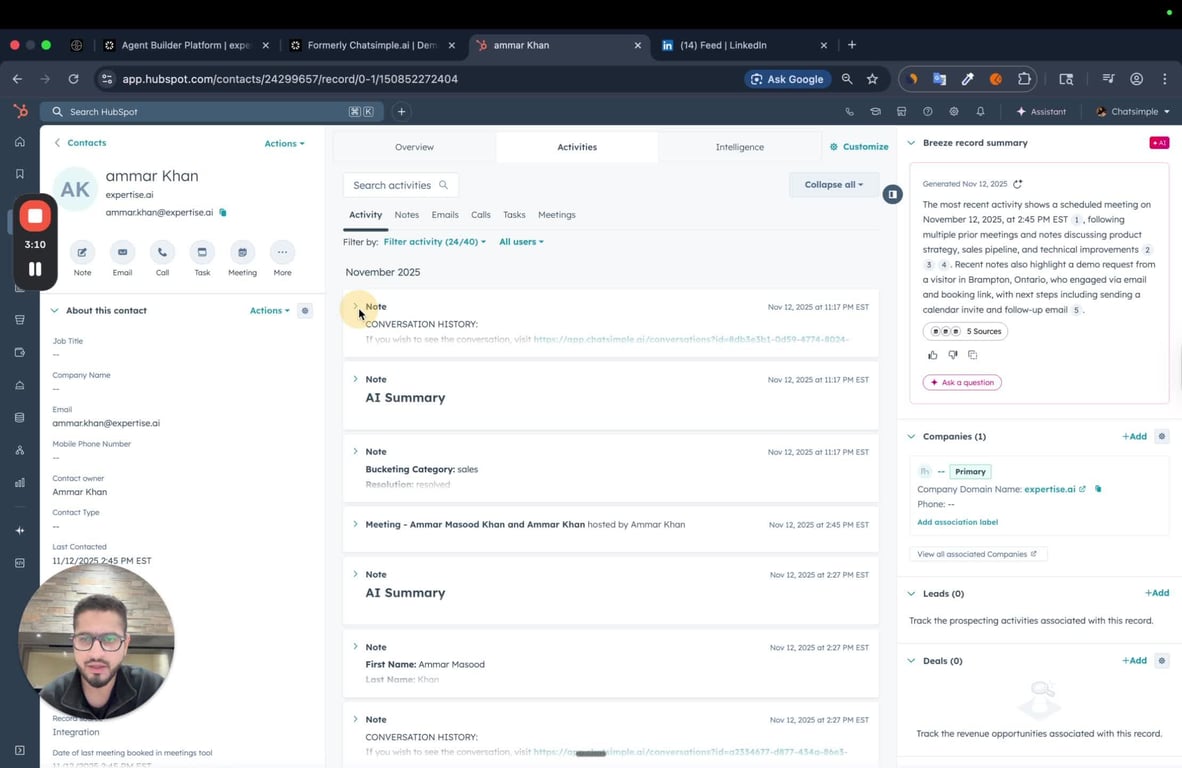
Task: Select the Tasks activity tab
Action: (x=514, y=215)
